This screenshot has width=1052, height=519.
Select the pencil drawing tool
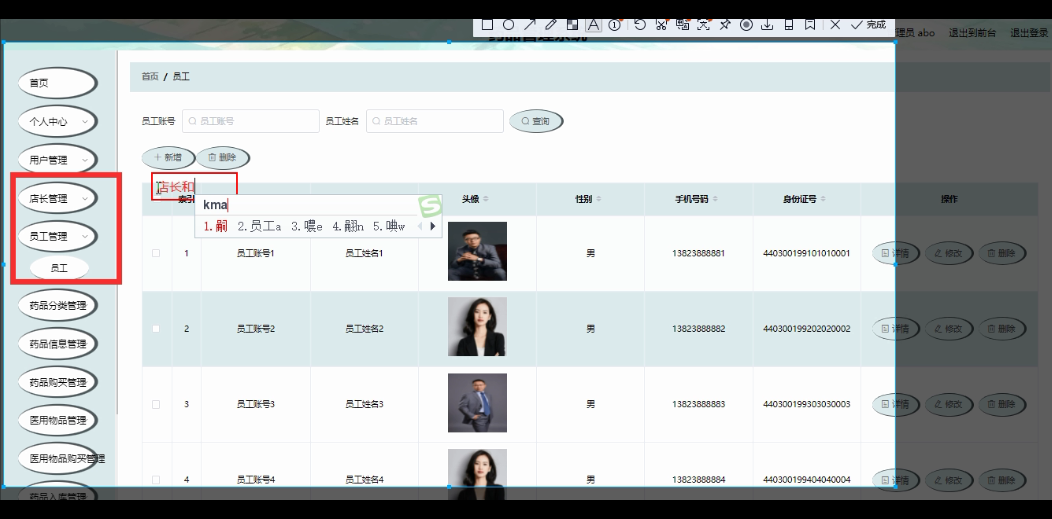point(551,25)
